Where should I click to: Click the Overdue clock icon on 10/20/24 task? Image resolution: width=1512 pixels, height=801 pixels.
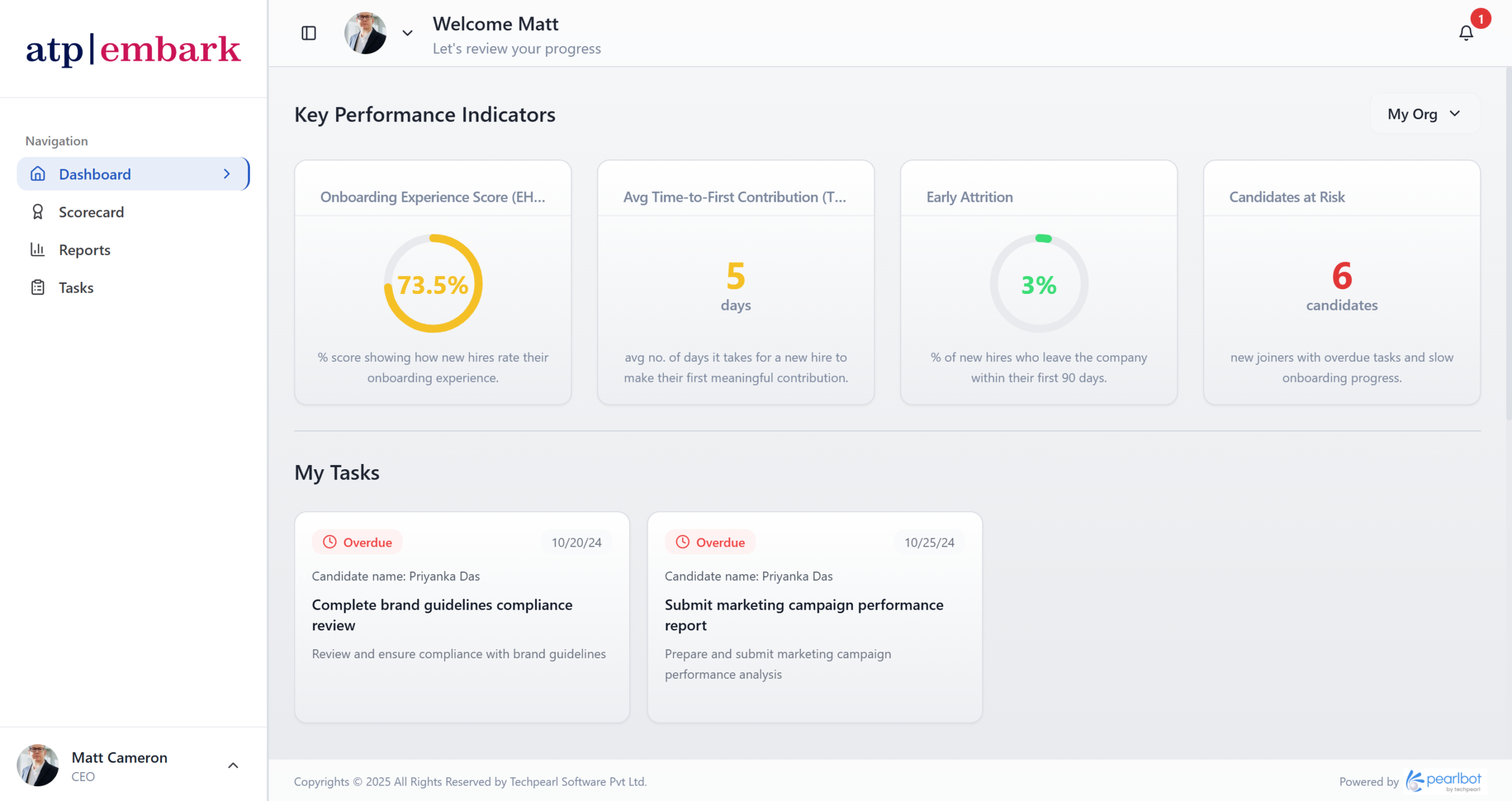point(330,542)
